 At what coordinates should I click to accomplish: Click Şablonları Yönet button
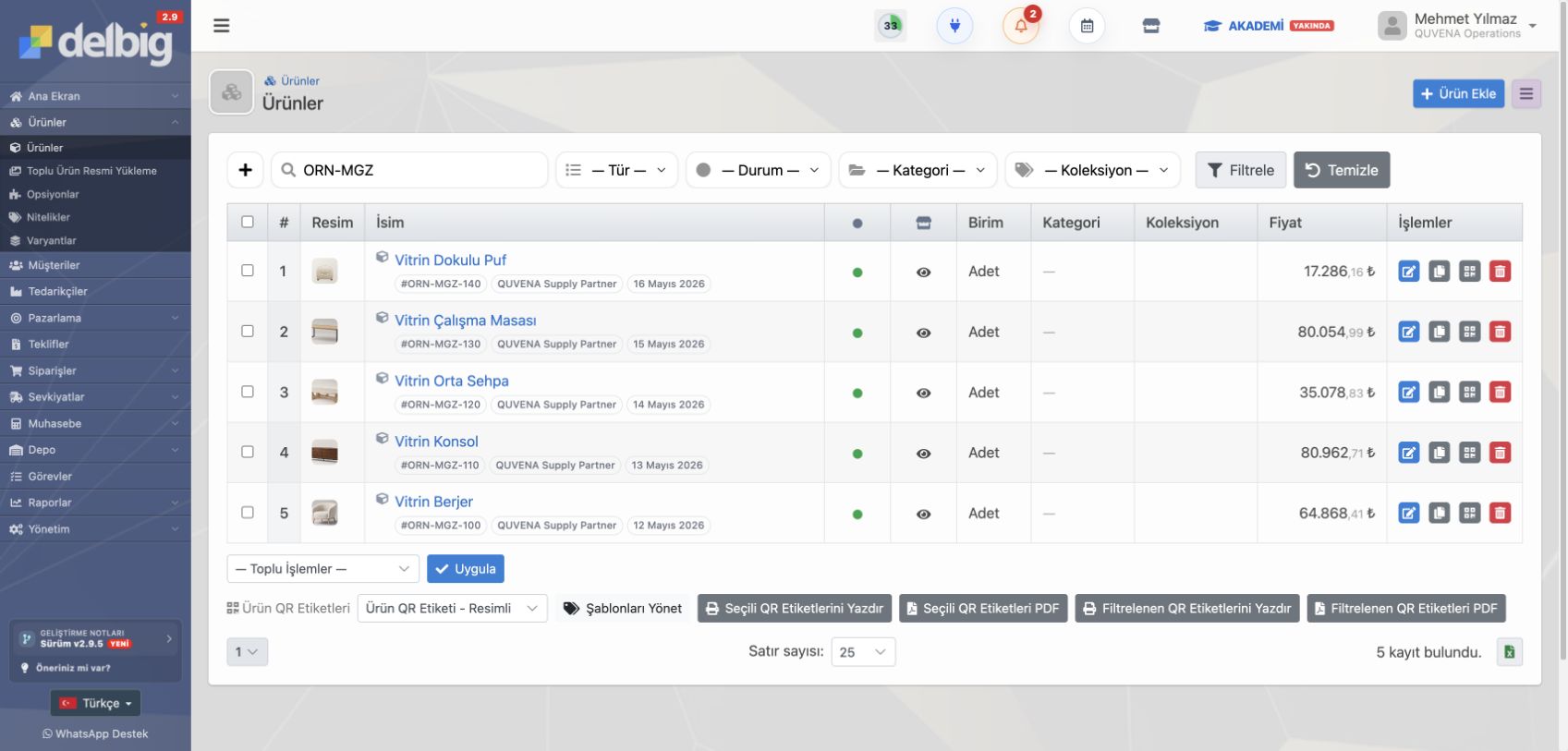623,609
